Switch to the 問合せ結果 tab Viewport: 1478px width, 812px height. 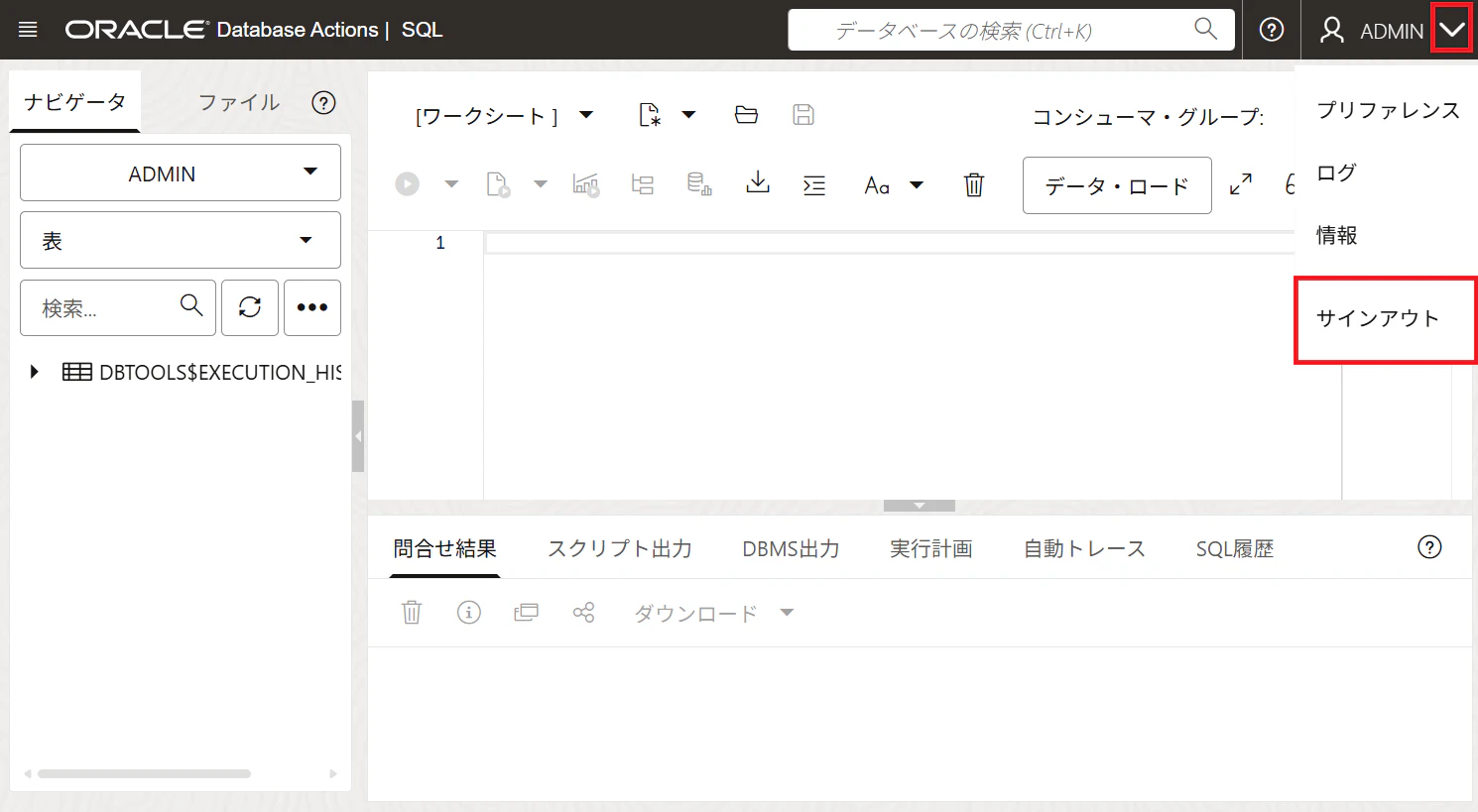tap(444, 548)
